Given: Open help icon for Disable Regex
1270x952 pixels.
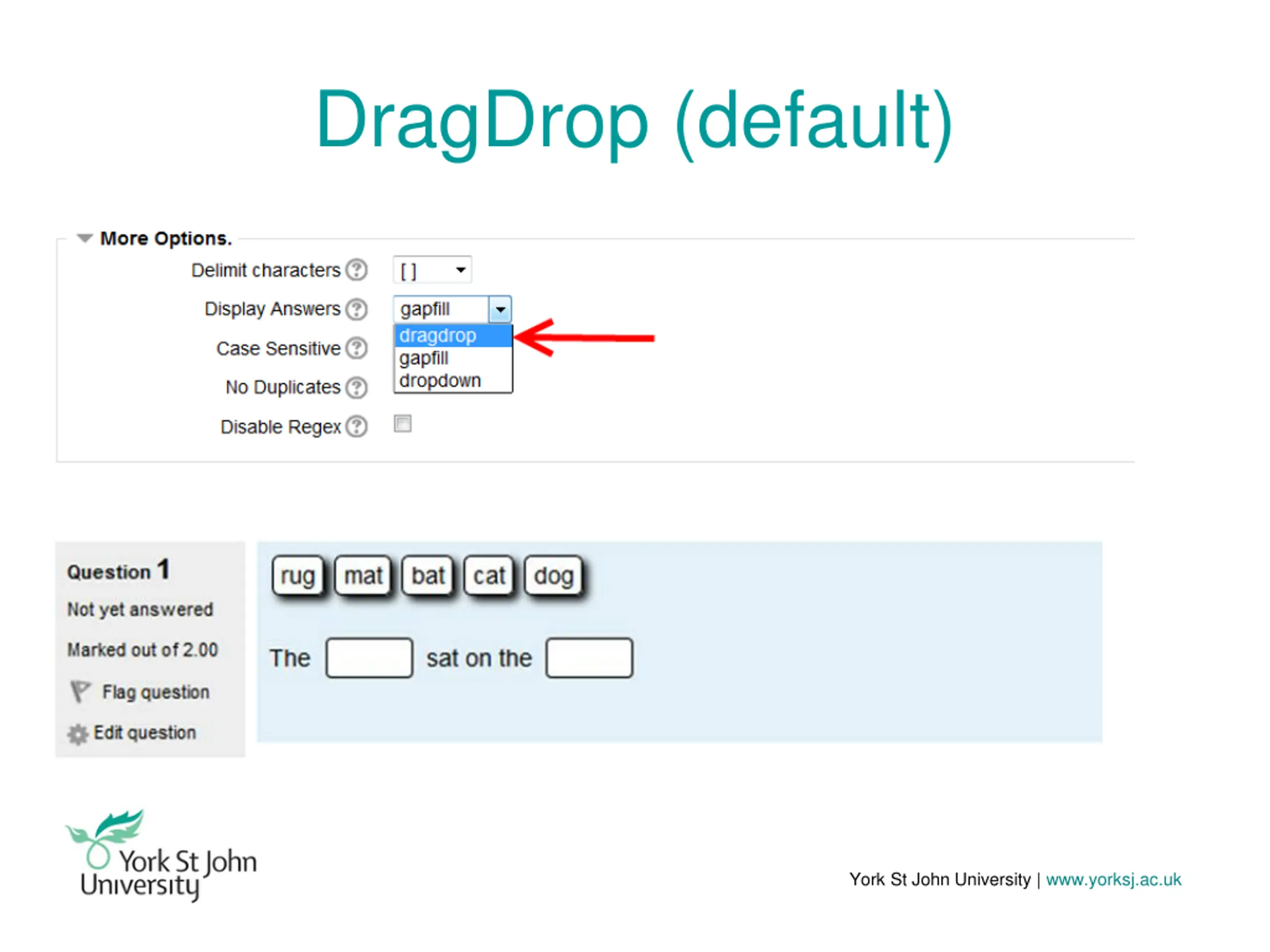Looking at the screenshot, I should (357, 427).
